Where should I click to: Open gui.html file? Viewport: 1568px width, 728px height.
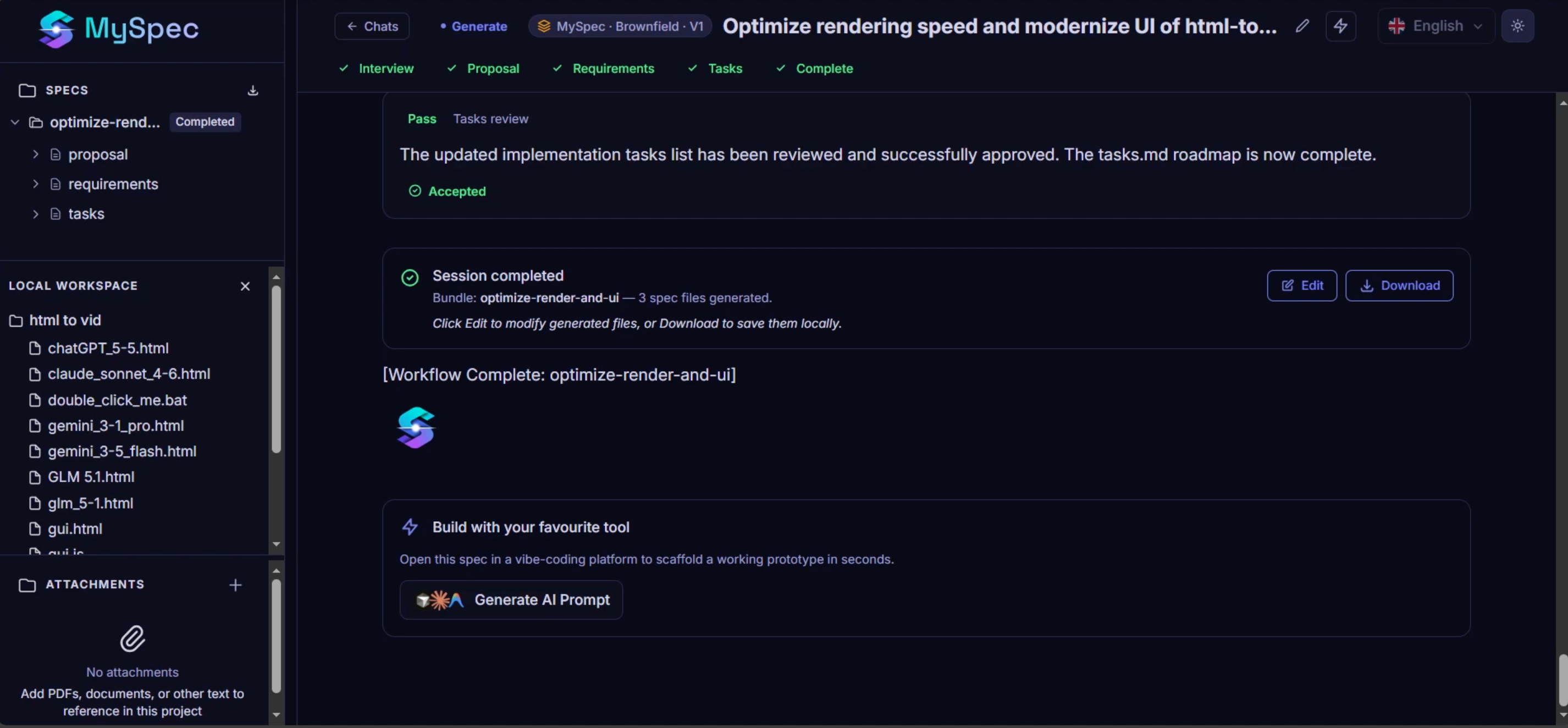coord(75,528)
